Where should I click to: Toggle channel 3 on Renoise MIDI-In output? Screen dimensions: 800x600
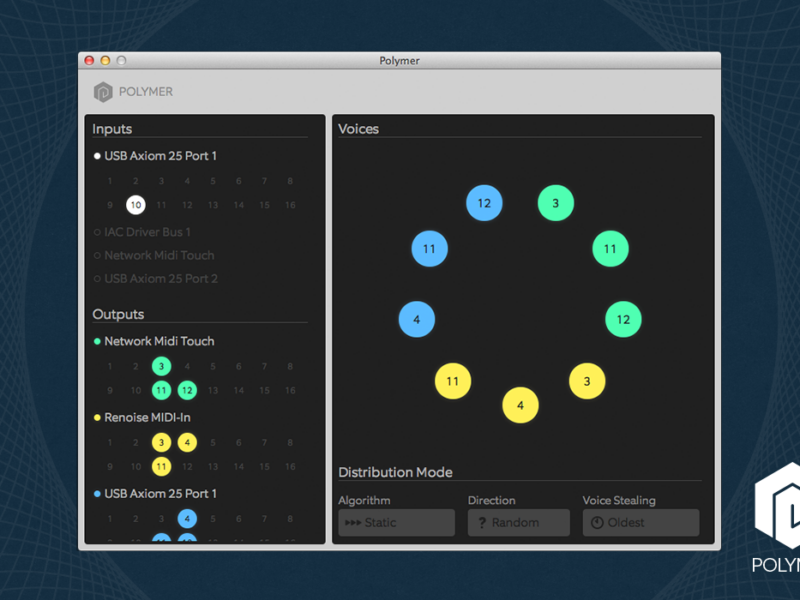(161, 442)
